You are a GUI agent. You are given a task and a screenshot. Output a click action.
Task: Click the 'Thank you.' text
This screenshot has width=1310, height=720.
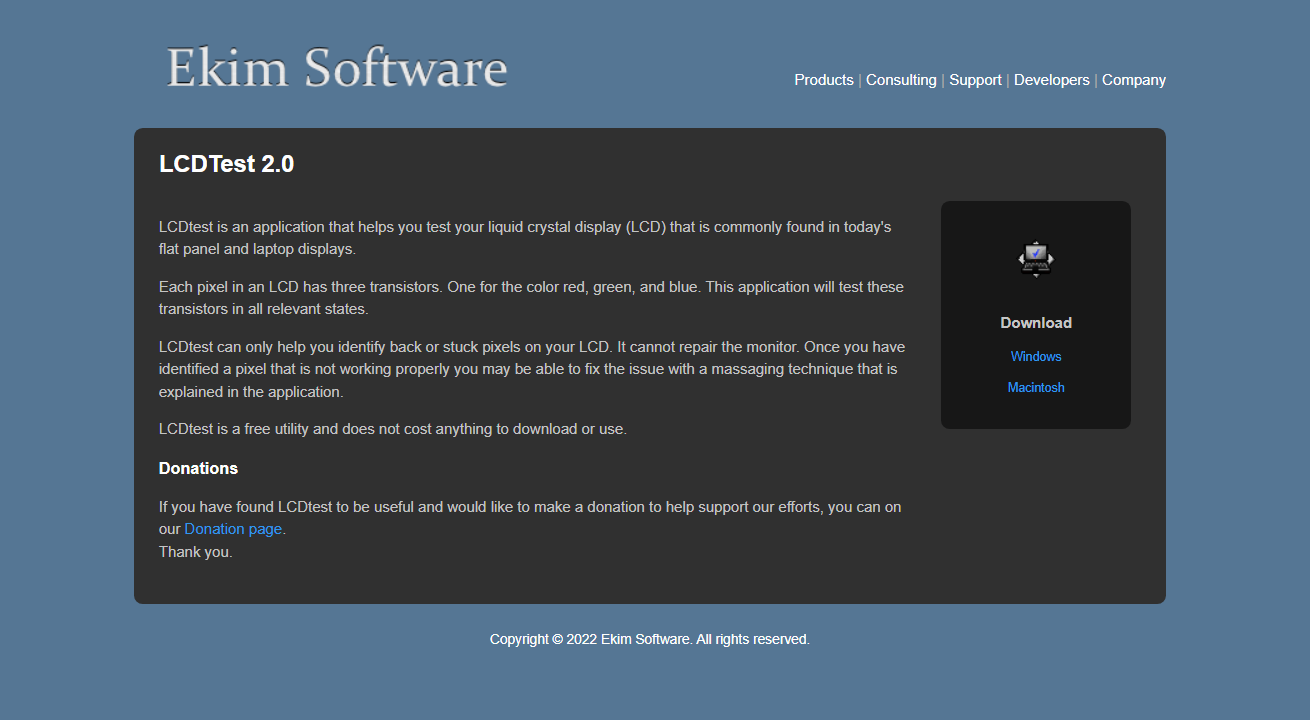click(196, 551)
